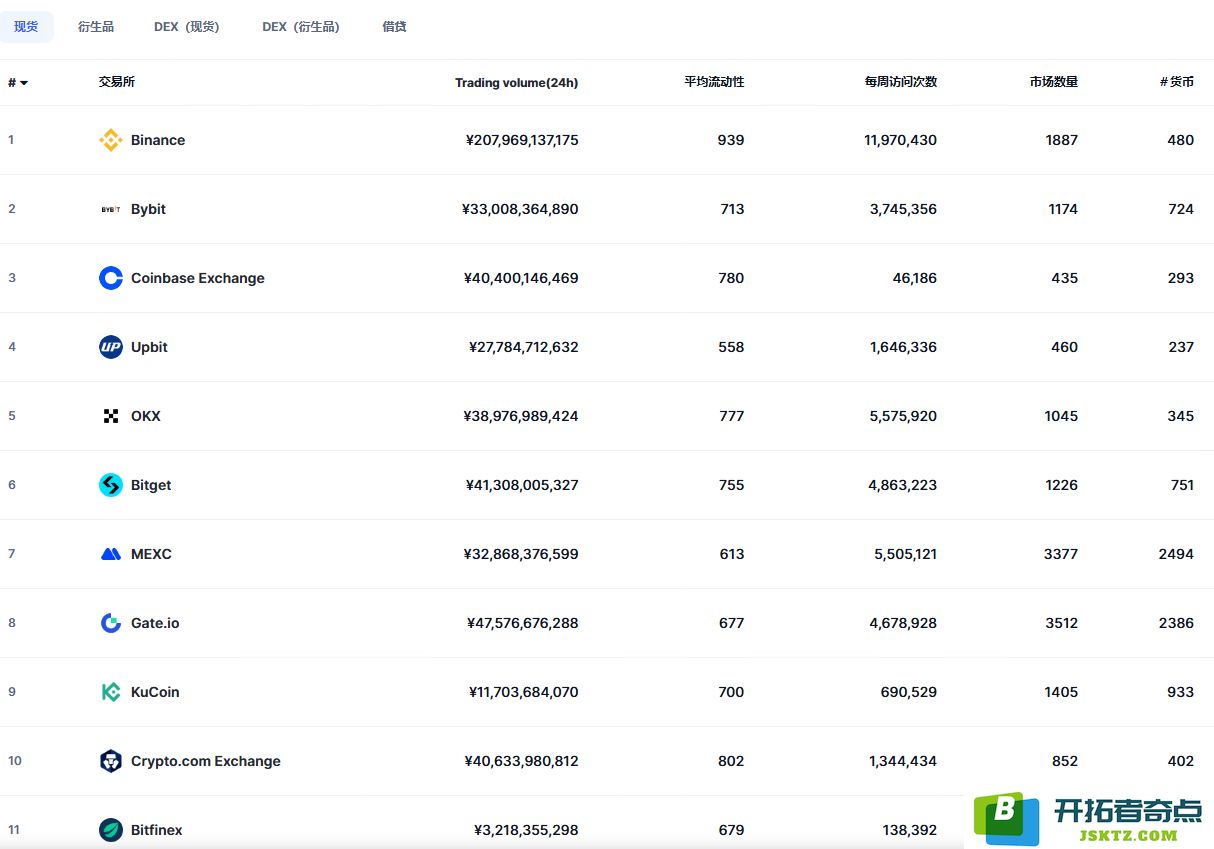Screen dimensions: 1214x849
Task: Sort by the 每周访问次数 column header
Action: tap(901, 82)
